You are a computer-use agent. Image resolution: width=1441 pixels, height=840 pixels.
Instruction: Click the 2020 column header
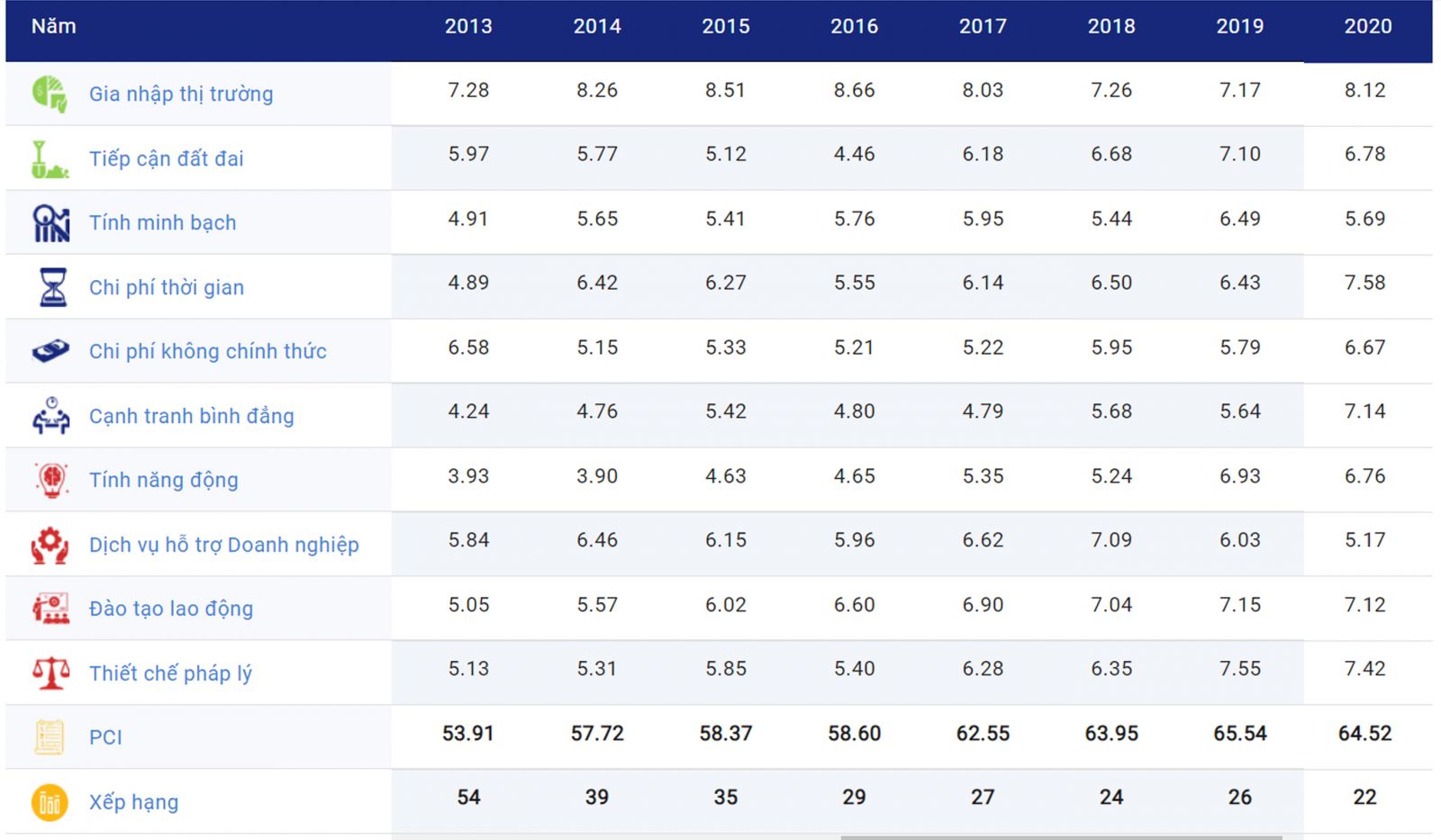click(1368, 26)
